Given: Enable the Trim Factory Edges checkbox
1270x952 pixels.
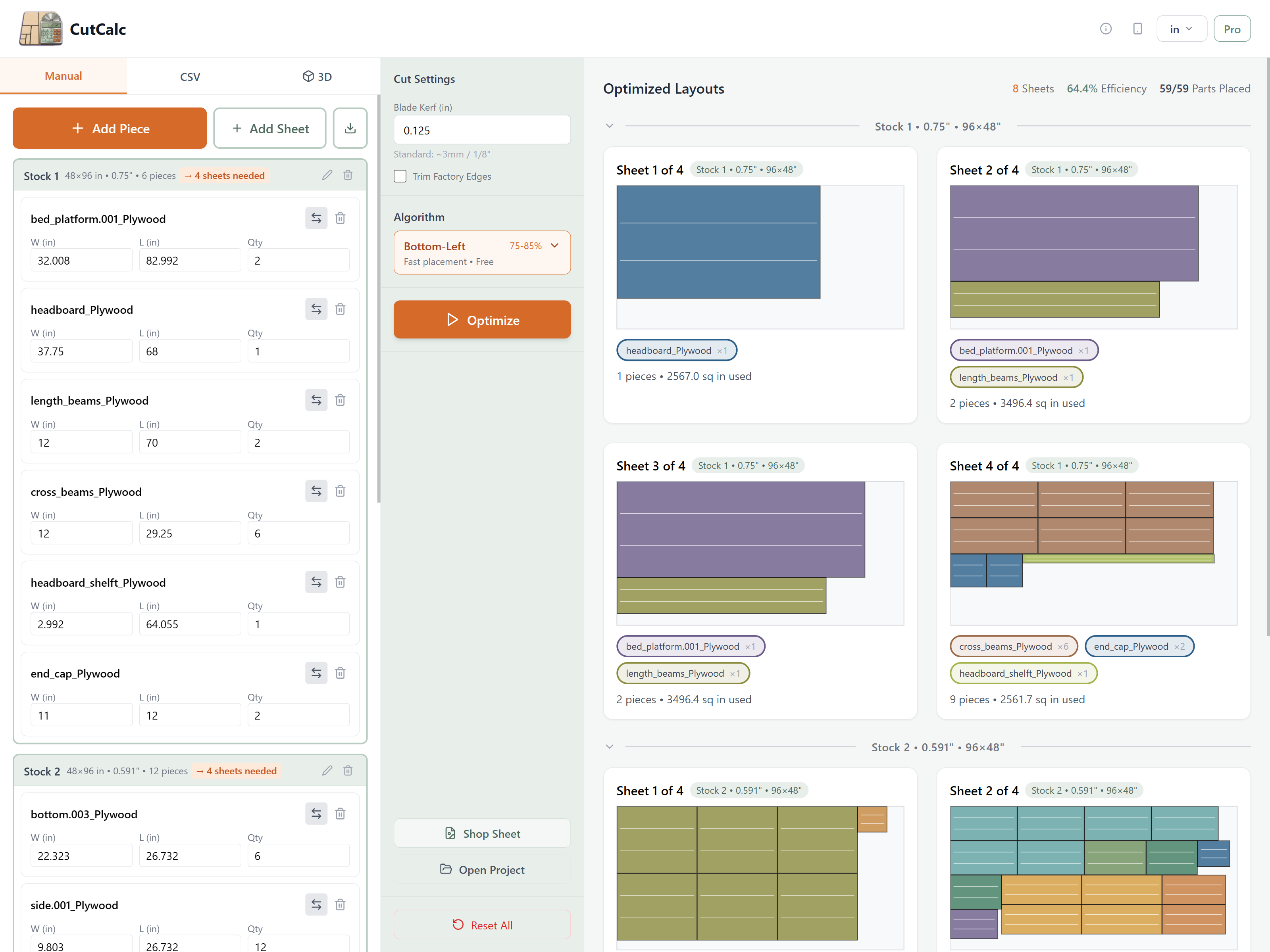Looking at the screenshot, I should click(400, 176).
